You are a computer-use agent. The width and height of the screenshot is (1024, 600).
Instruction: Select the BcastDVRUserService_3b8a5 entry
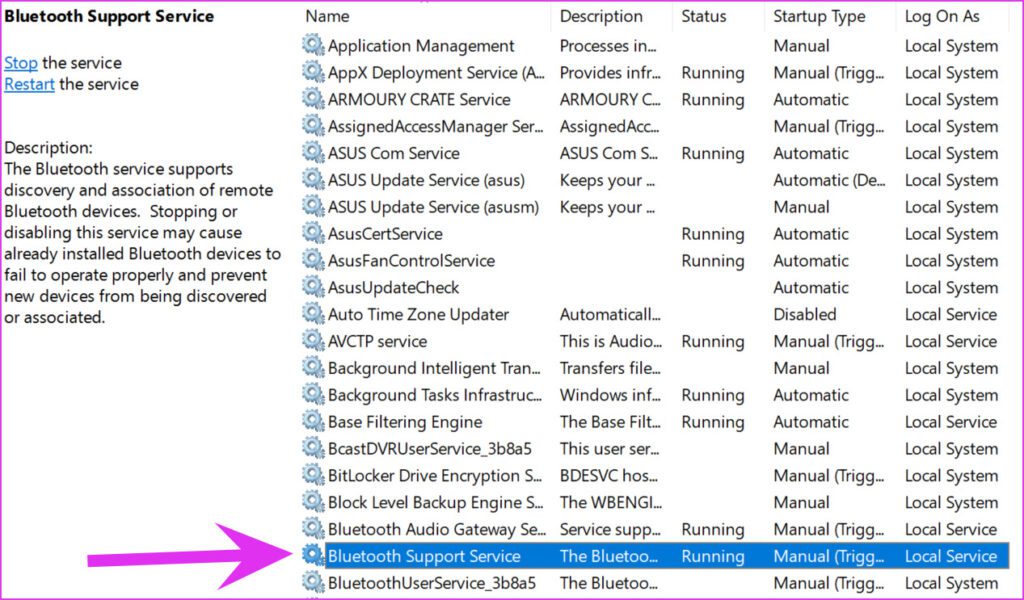point(420,449)
